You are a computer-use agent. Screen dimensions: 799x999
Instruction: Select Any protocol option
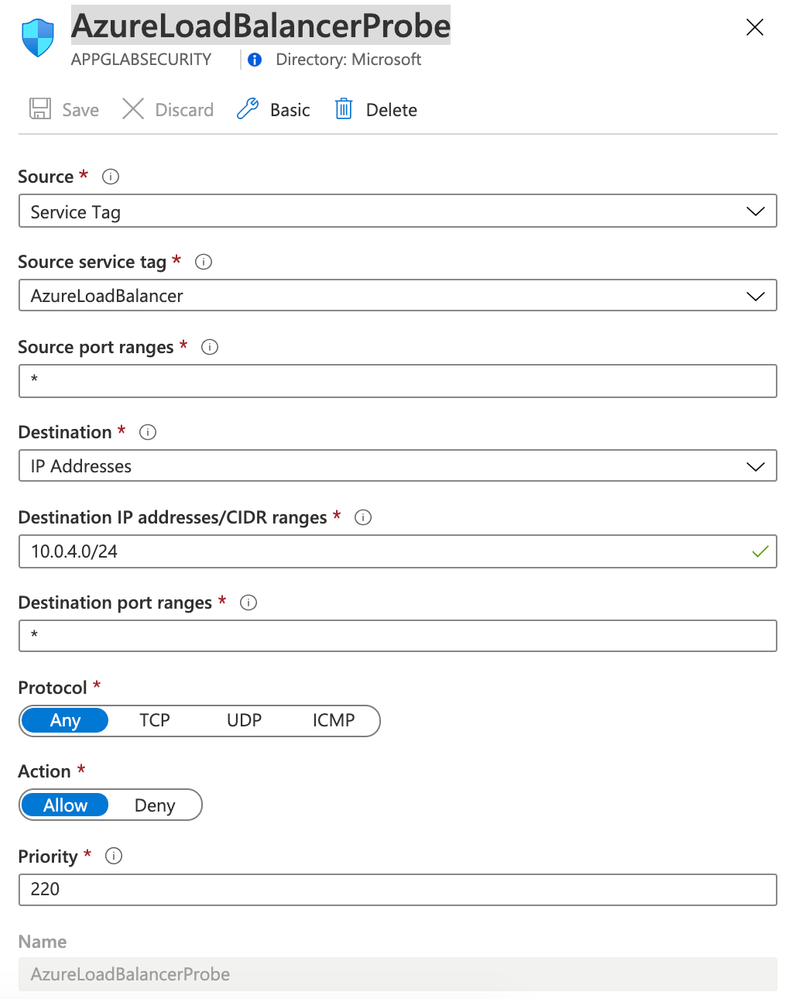pyautogui.click(x=65, y=720)
